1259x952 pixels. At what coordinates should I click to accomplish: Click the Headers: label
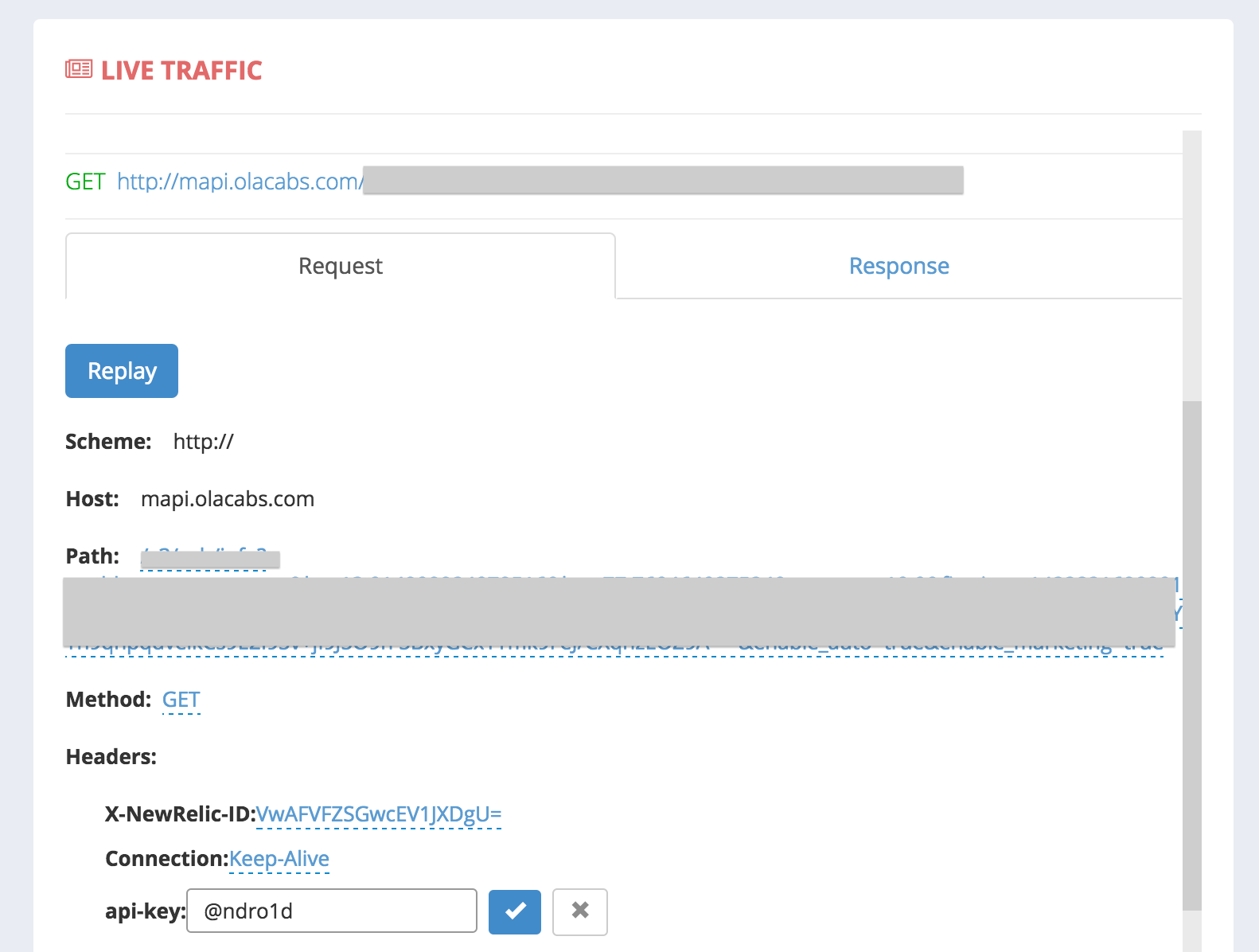point(111,757)
